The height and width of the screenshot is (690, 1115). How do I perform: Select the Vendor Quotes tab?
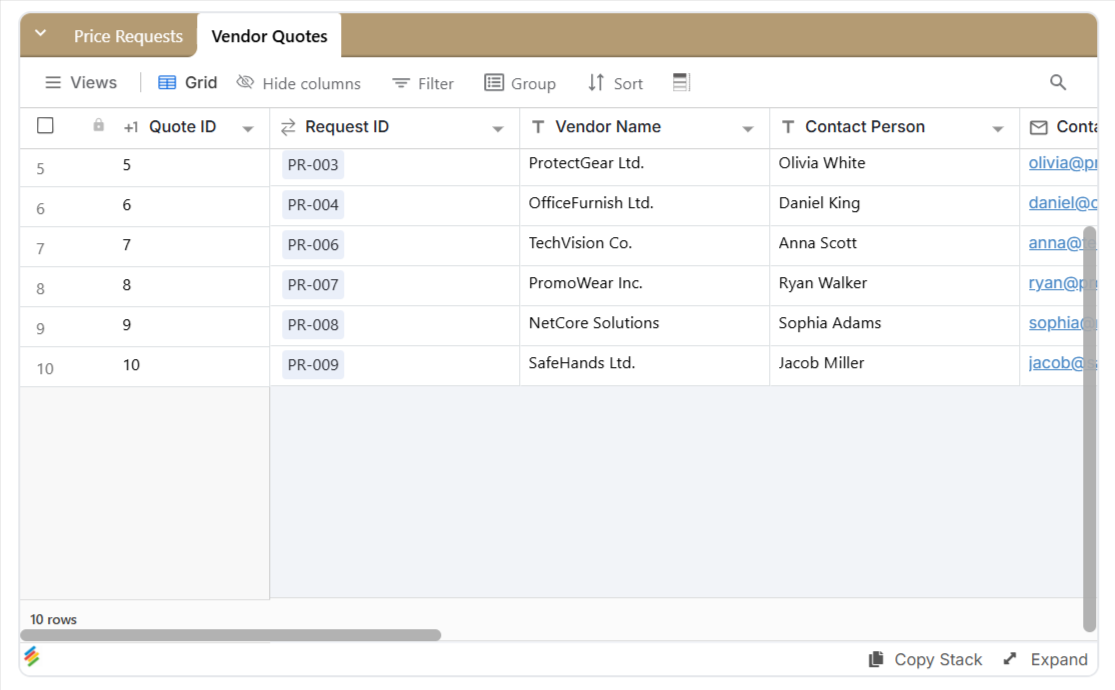270,36
